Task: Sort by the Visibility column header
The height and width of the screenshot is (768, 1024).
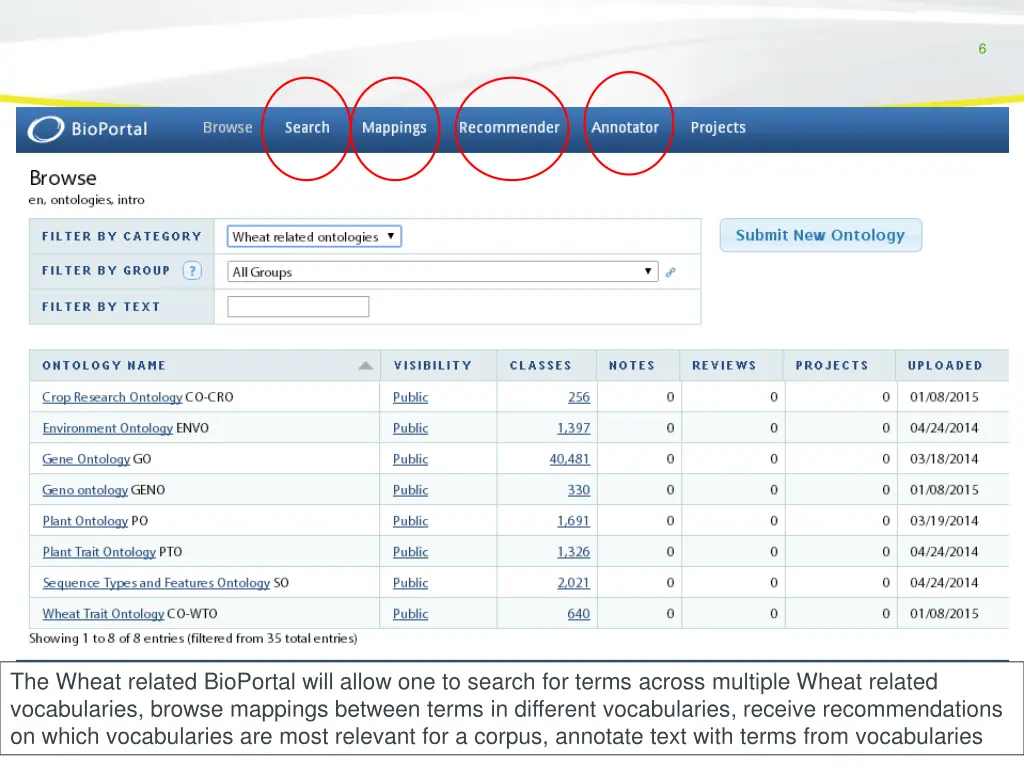Action: [432, 366]
